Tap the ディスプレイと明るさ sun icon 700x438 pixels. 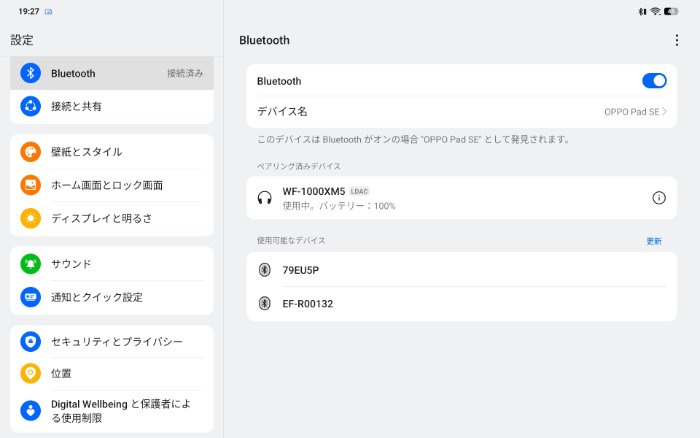(x=30, y=218)
